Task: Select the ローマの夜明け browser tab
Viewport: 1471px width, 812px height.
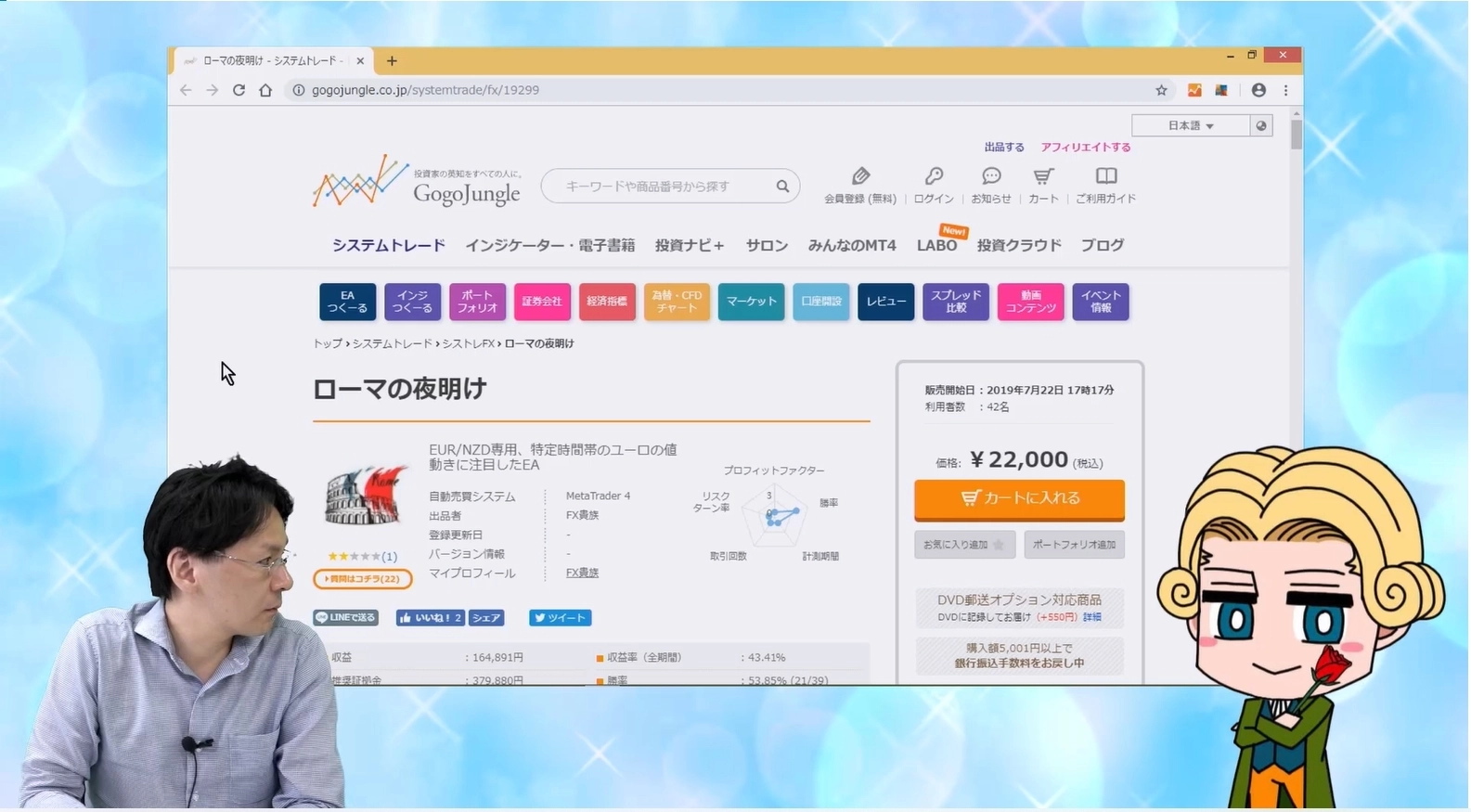Action: pos(275,61)
